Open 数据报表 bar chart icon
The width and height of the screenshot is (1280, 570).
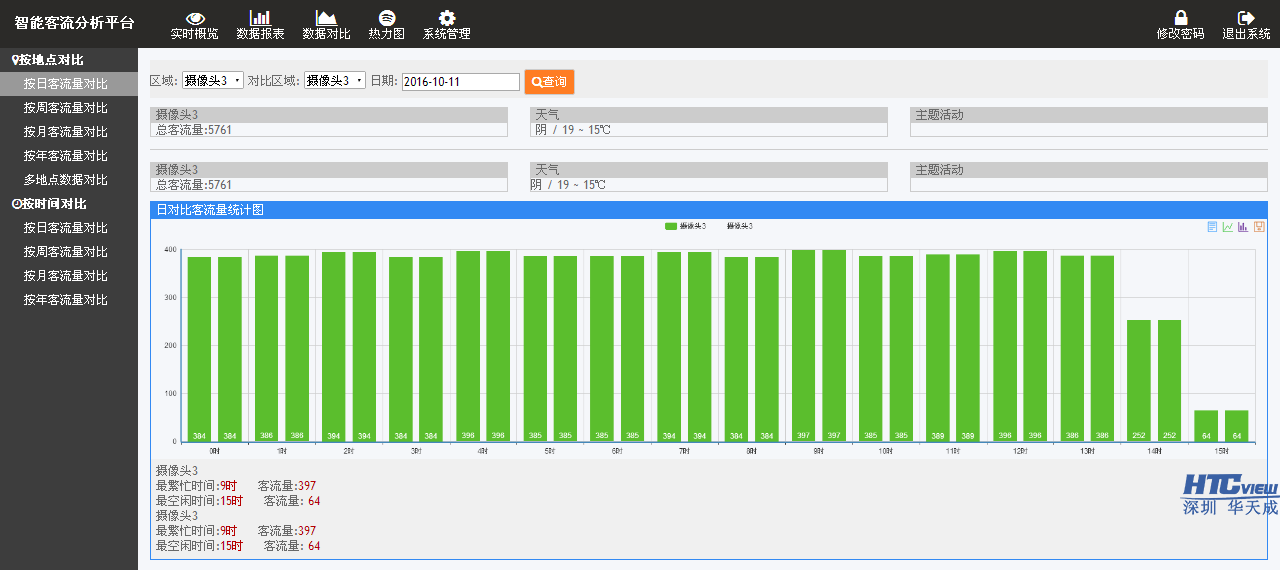tap(260, 18)
